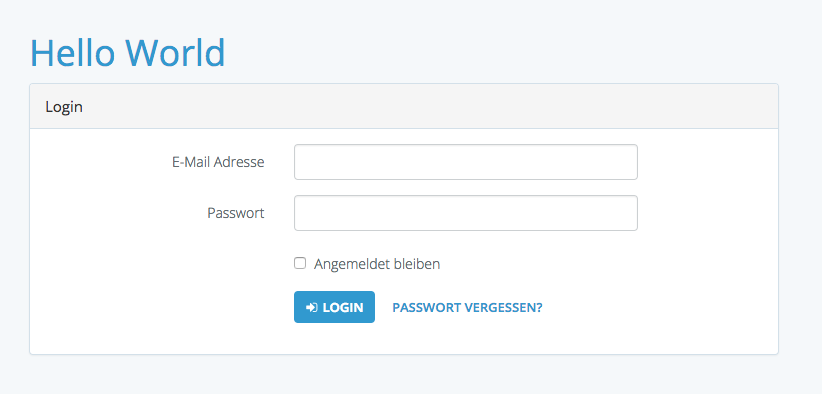
Task: Click the blue LOGIN button
Action: point(334,307)
